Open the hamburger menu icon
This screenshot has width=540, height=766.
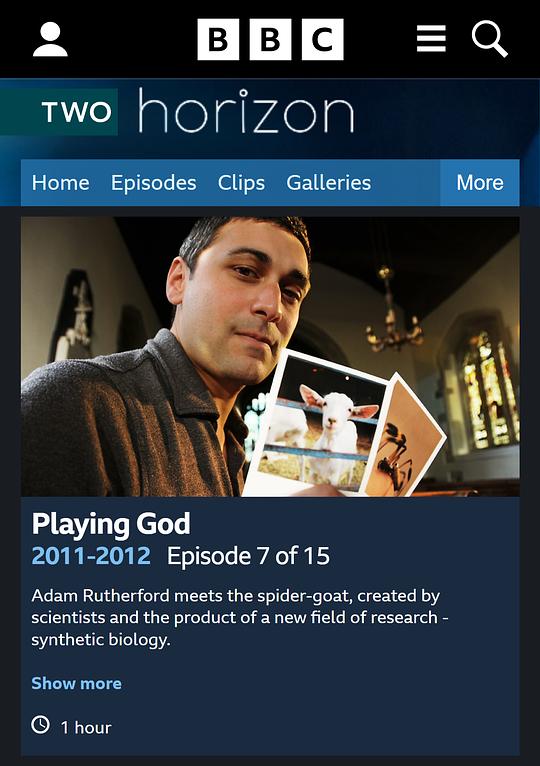[431, 39]
